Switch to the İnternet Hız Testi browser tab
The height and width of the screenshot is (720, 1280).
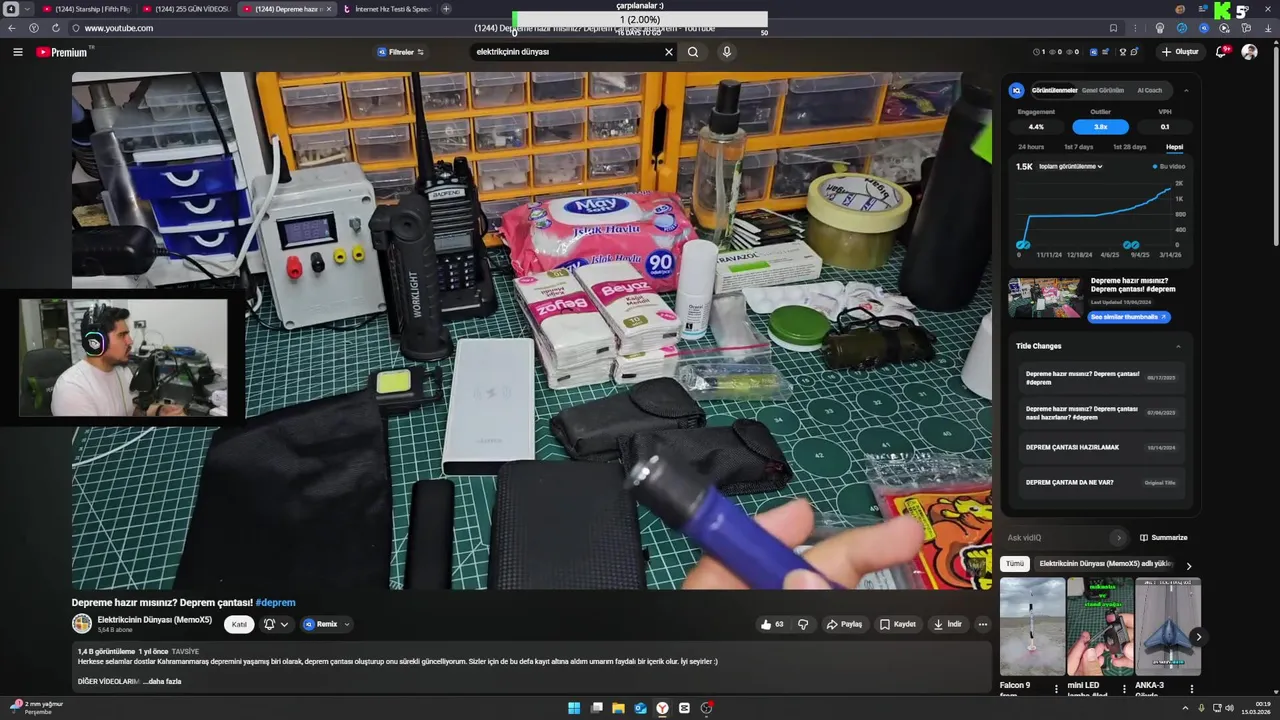coord(386,9)
